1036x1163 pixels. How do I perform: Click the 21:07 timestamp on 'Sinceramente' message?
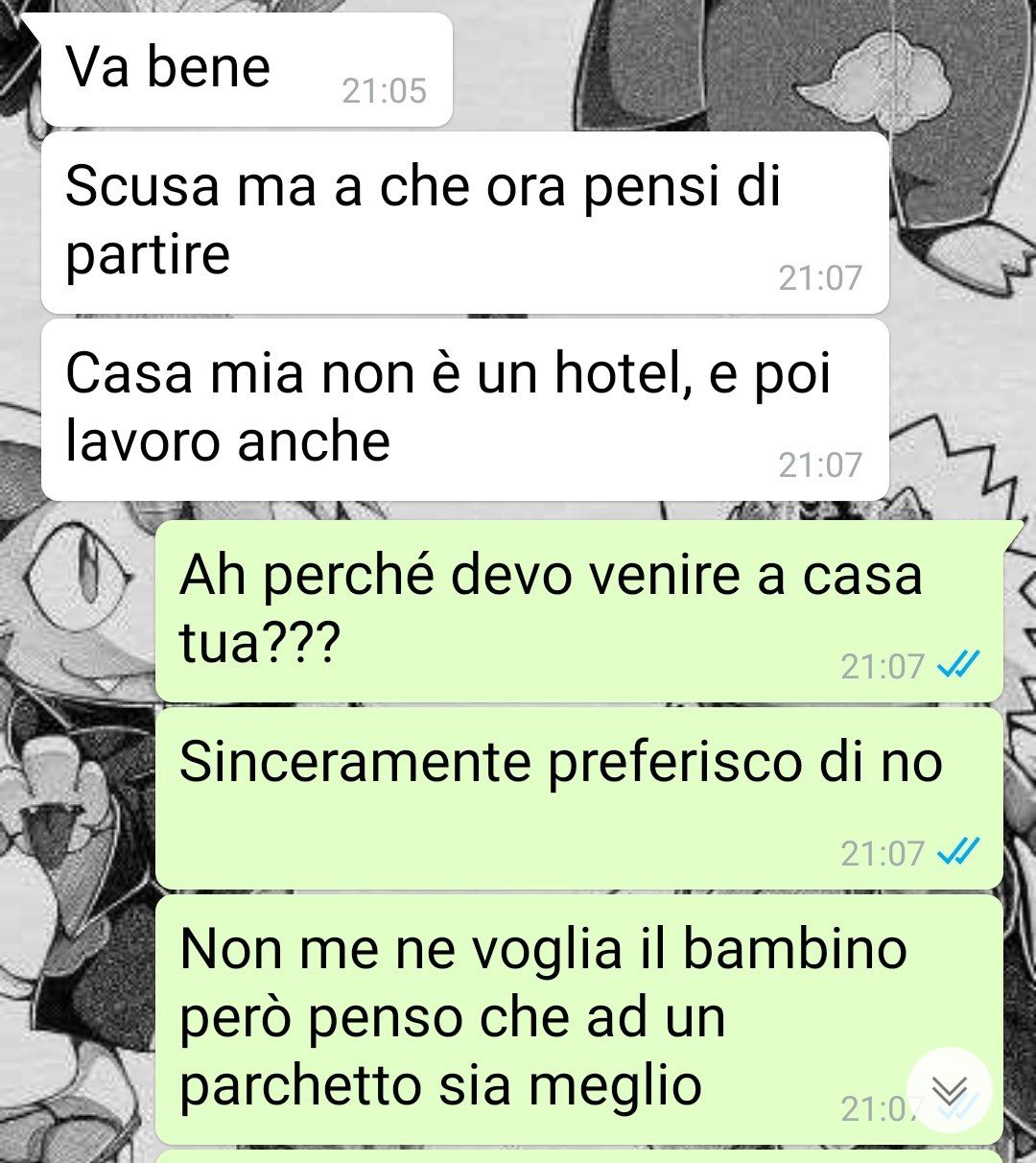[883, 853]
